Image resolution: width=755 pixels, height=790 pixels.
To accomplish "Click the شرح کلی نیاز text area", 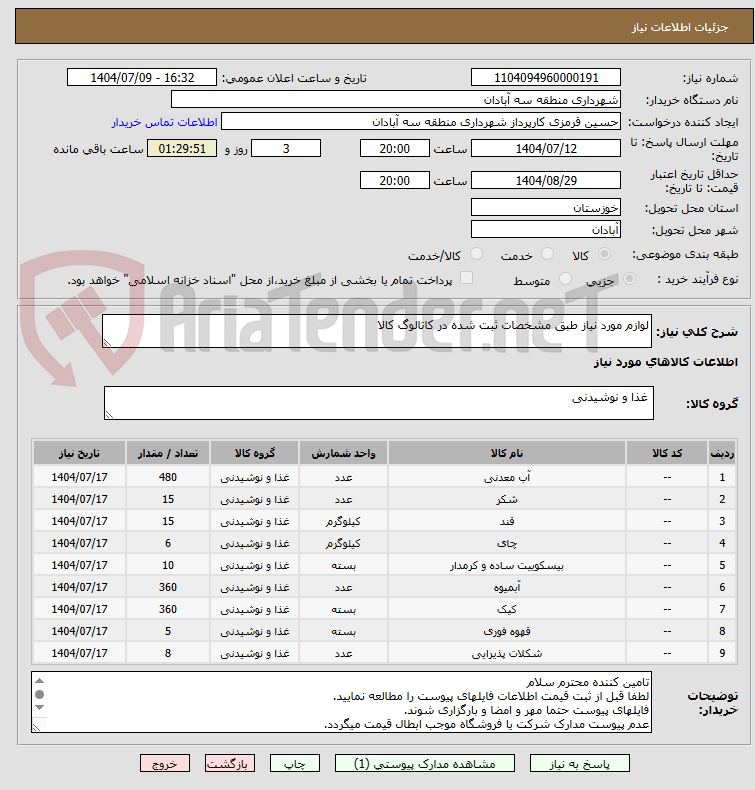I will point(377,331).
